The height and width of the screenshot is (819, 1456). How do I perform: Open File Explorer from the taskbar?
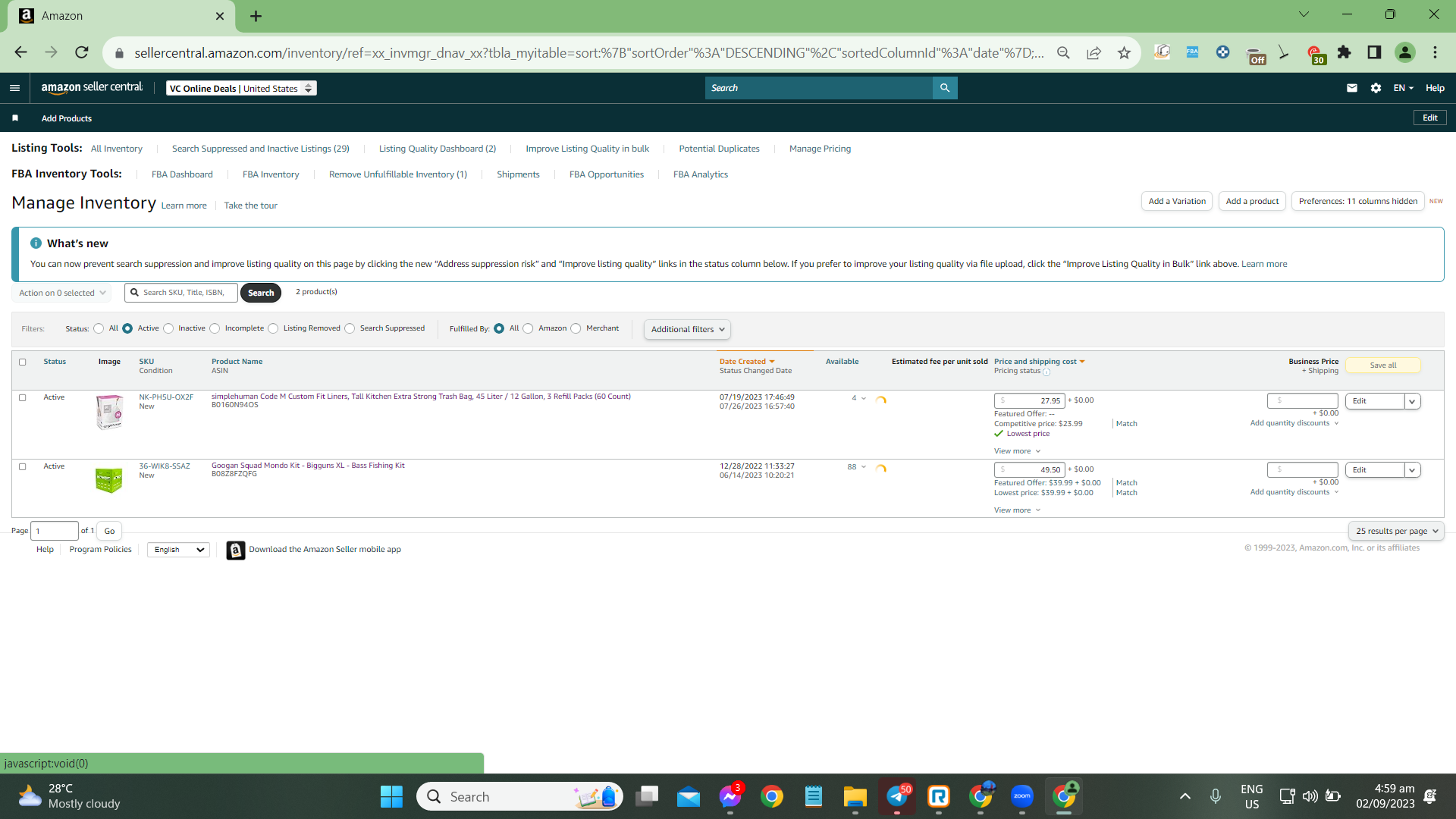(855, 796)
